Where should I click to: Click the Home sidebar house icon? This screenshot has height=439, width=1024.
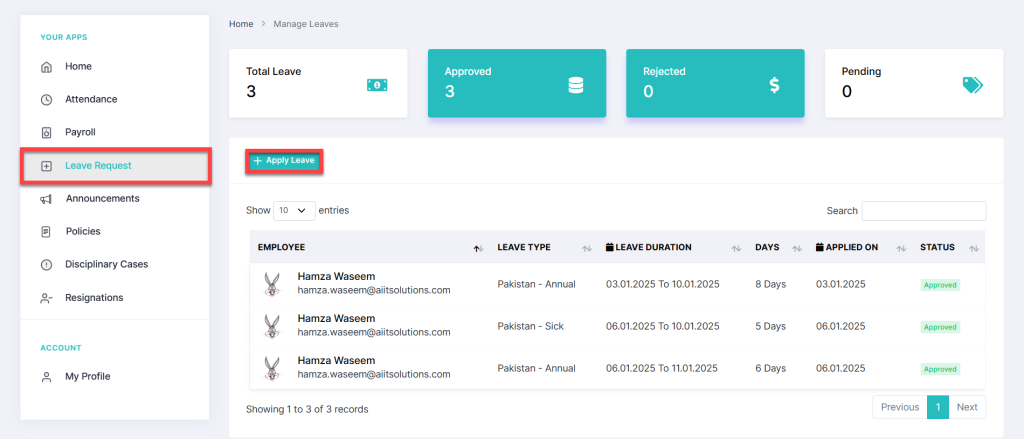click(x=46, y=67)
